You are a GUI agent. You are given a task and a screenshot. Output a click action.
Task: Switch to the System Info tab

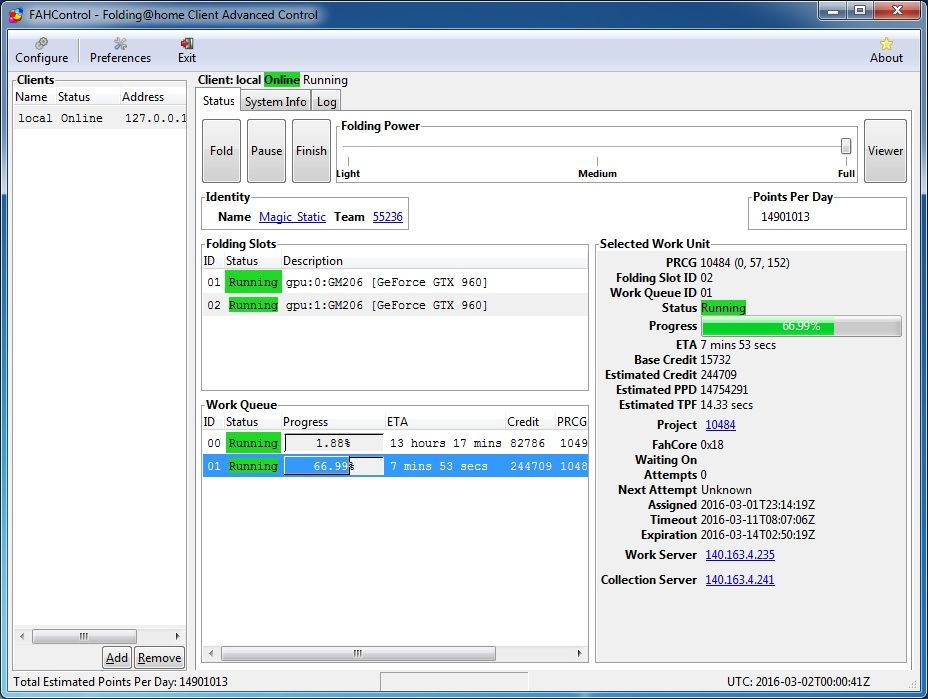pos(276,101)
